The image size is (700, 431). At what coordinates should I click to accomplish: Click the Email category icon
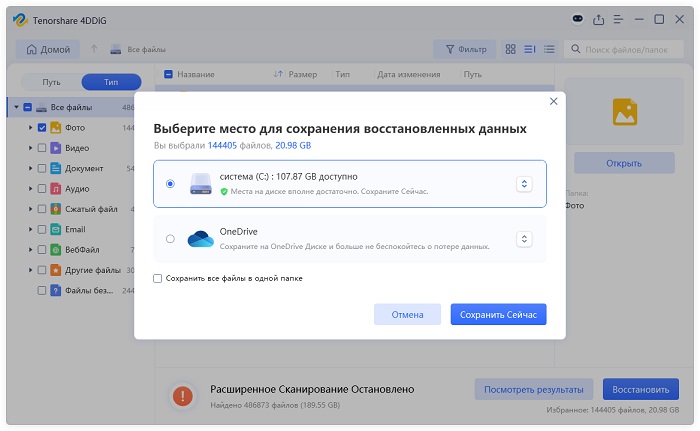pos(55,229)
